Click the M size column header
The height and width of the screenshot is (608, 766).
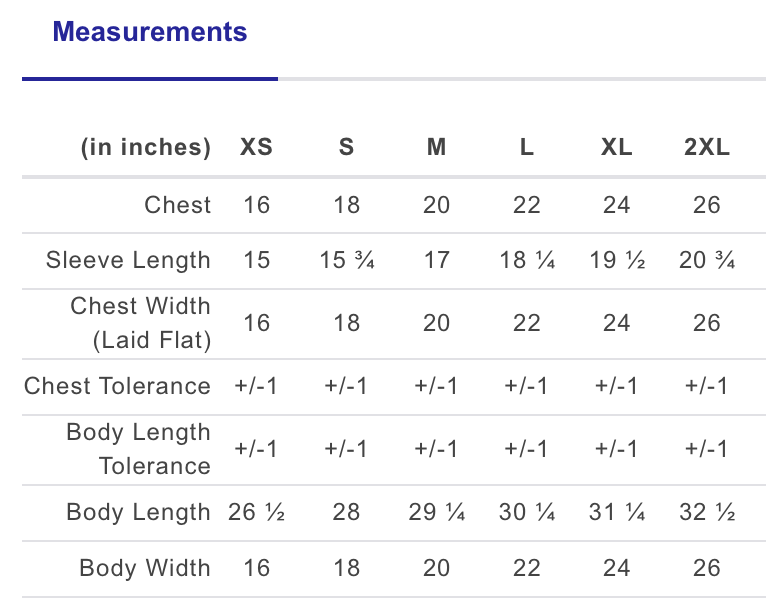coord(436,147)
